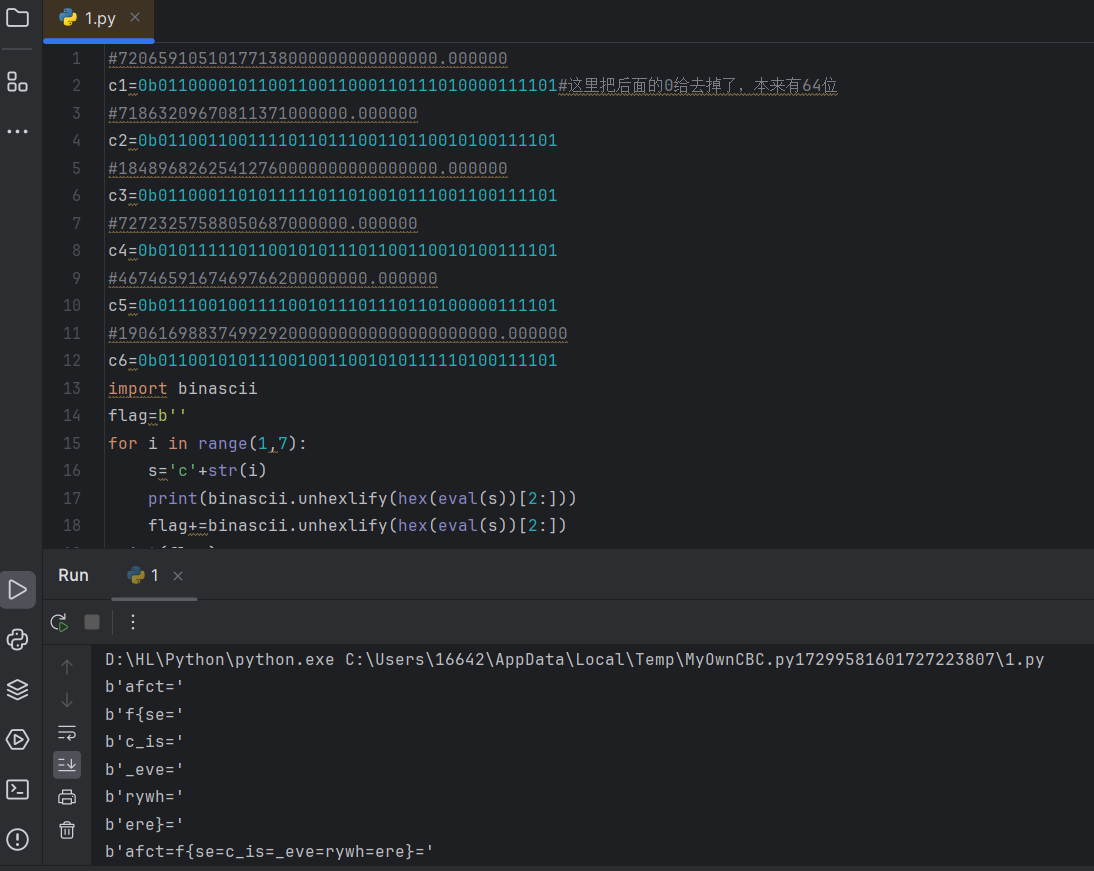Click the comment #4674659167469766 on line 9
The image size is (1094, 871).
point(273,278)
